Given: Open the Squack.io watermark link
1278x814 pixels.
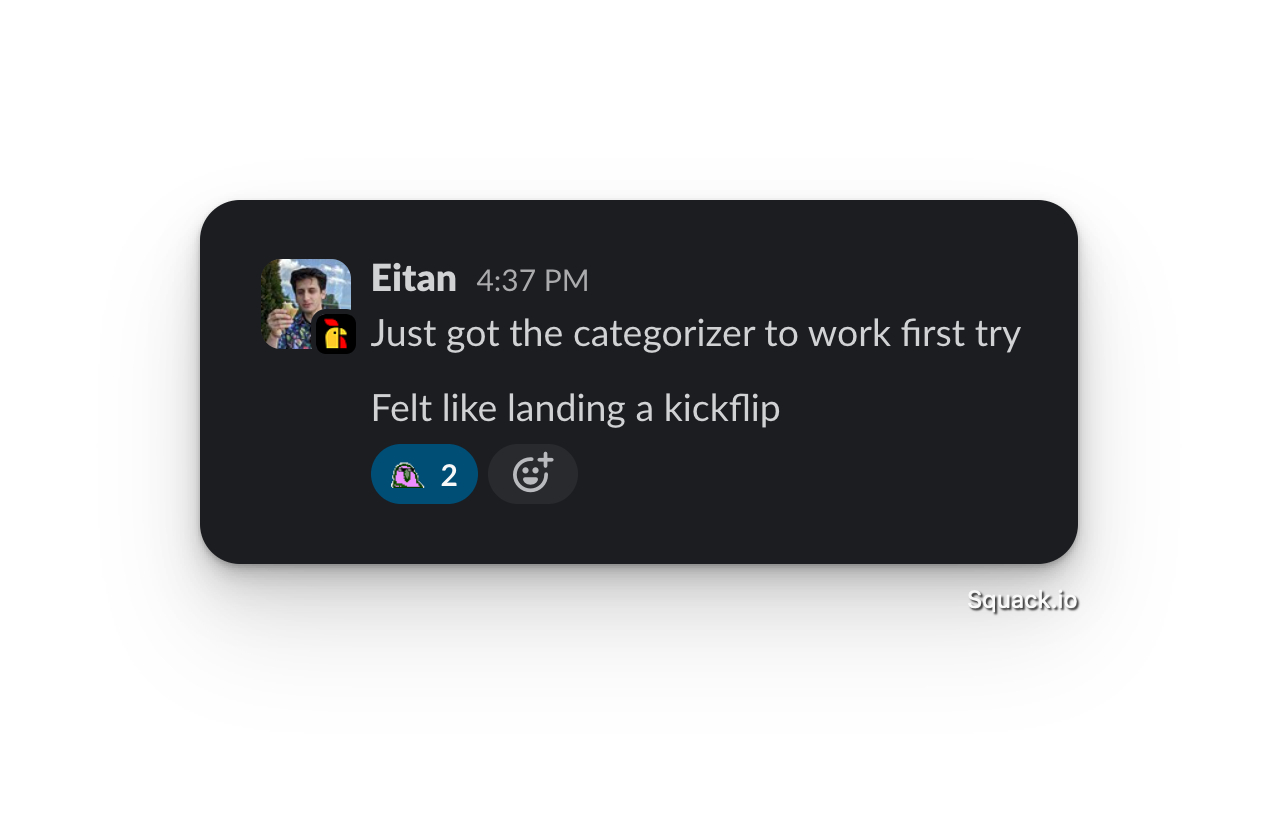Looking at the screenshot, I should click(1022, 600).
